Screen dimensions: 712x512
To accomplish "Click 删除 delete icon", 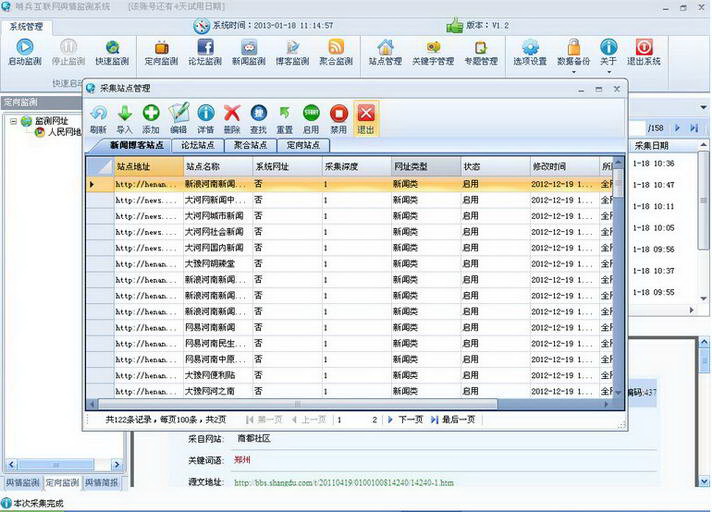I will pyautogui.click(x=232, y=119).
